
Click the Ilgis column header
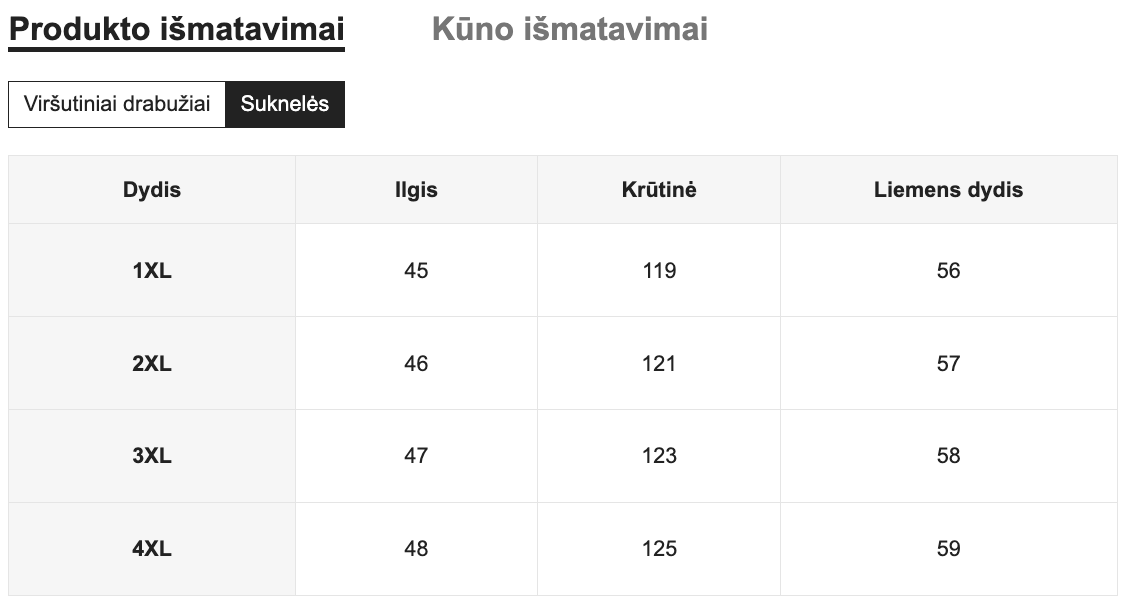[x=416, y=189]
